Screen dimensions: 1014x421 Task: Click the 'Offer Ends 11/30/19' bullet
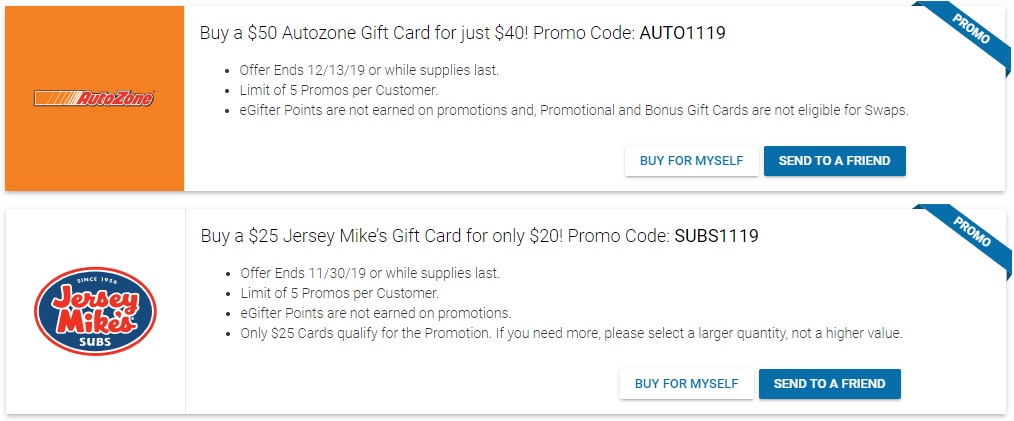tap(370, 273)
